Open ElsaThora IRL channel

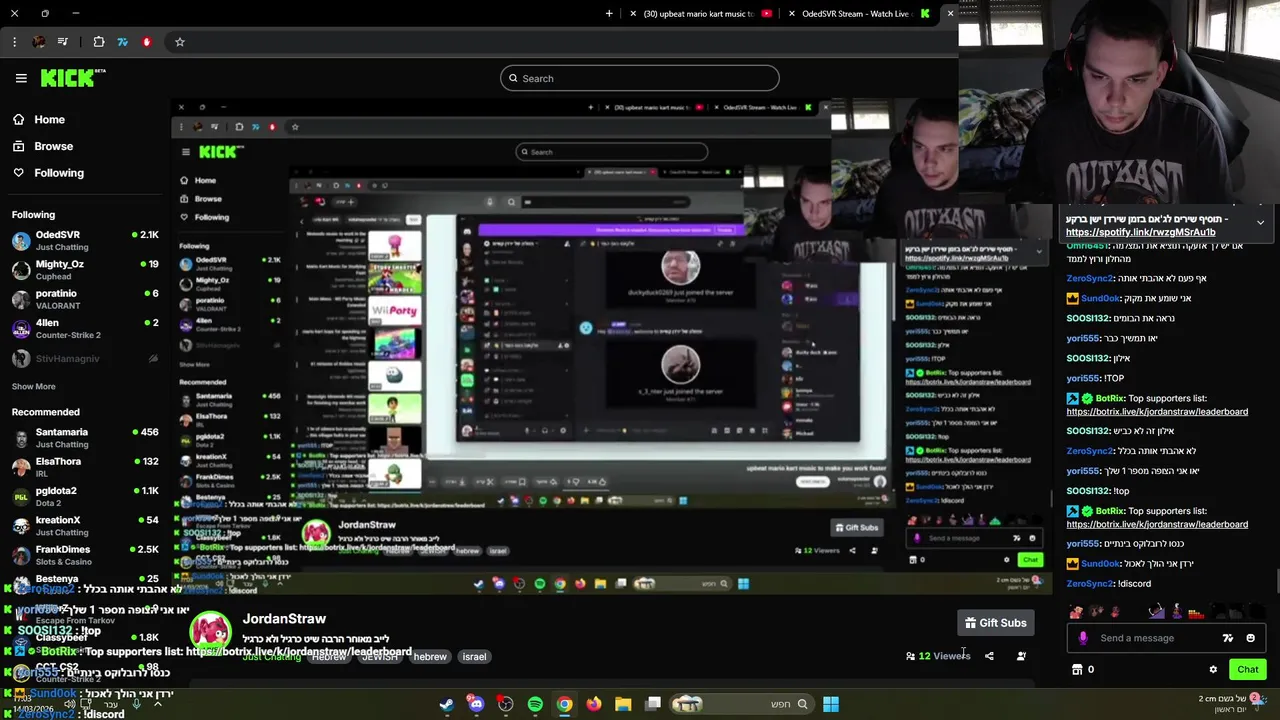[x=85, y=467]
